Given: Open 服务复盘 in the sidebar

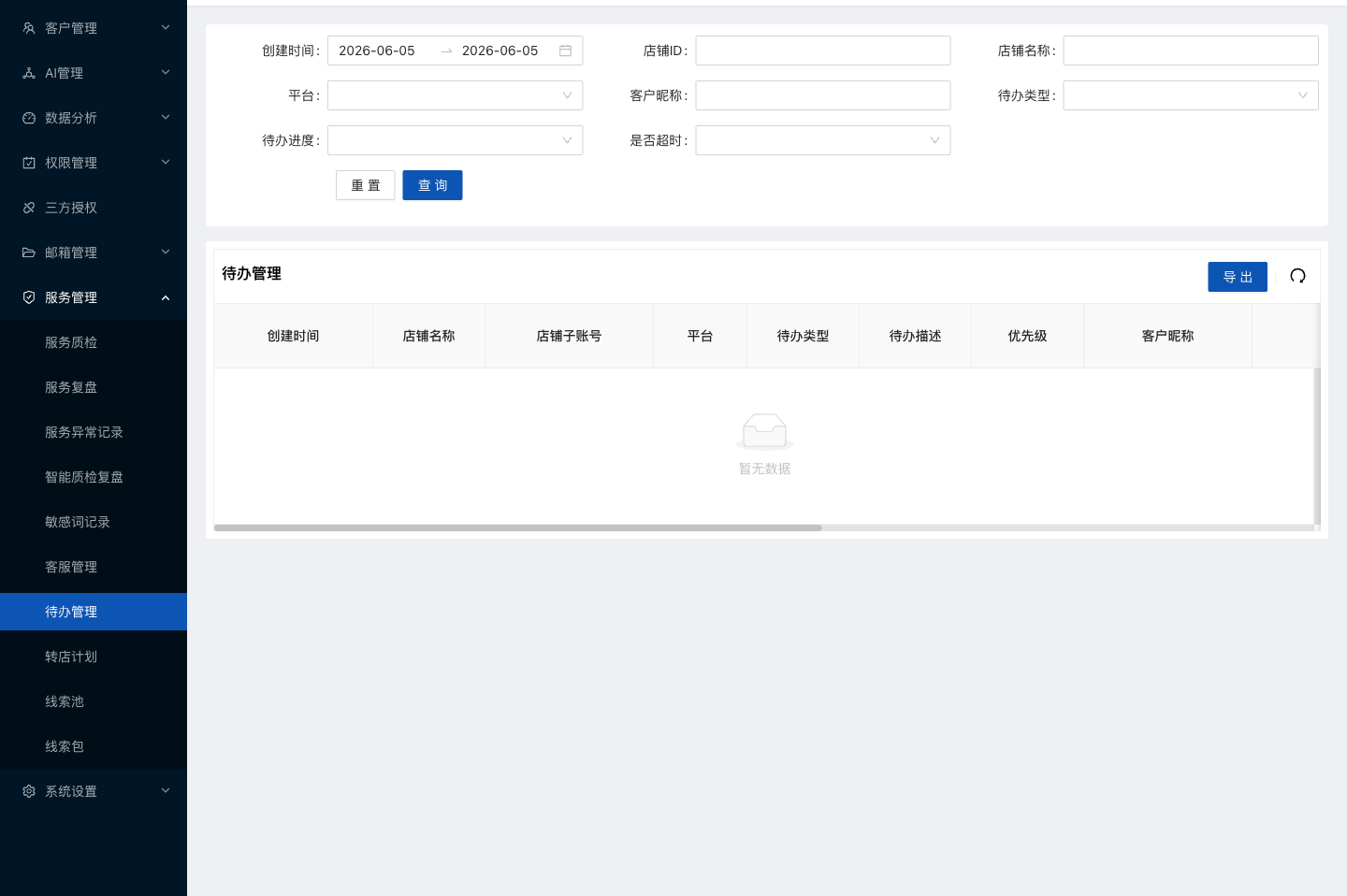Looking at the screenshot, I should 94,387.
